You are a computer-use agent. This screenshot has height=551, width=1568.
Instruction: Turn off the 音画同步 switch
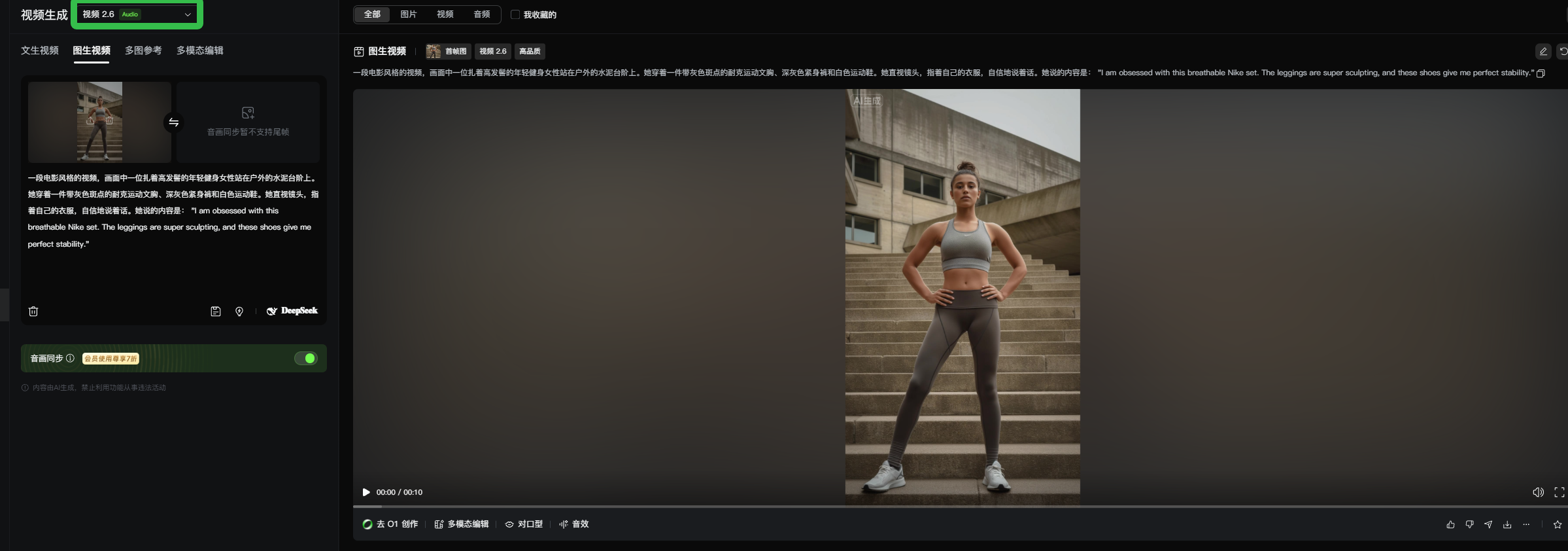[305, 358]
